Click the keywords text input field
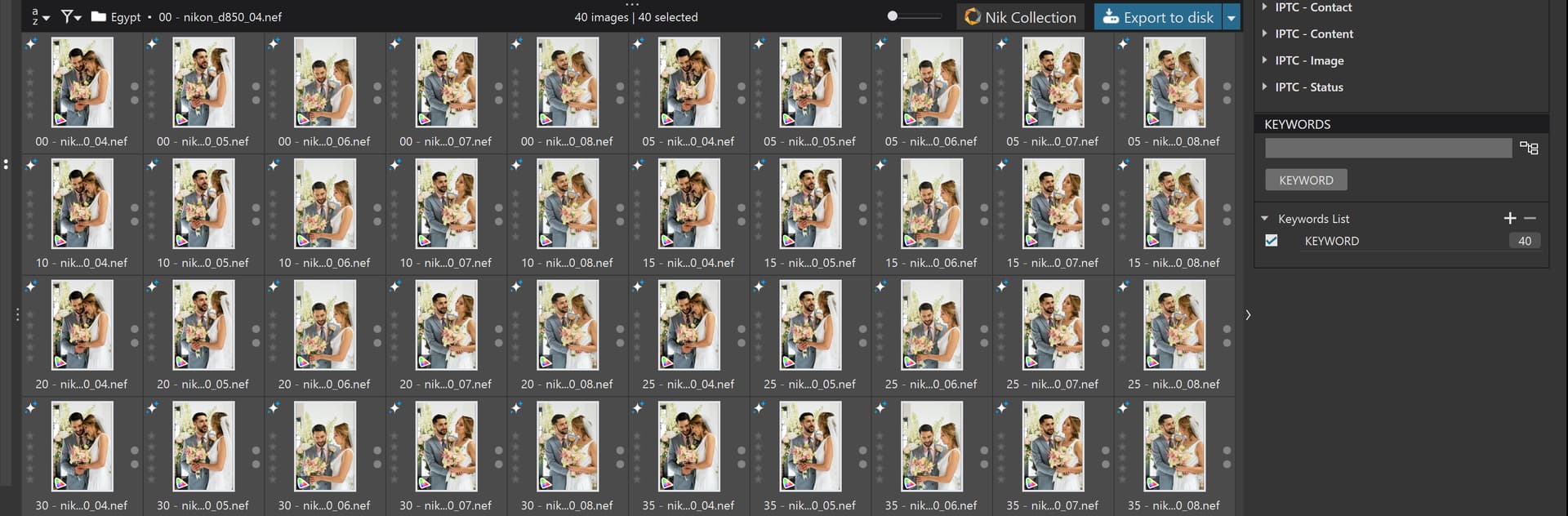This screenshot has width=1568, height=516. 1388,148
